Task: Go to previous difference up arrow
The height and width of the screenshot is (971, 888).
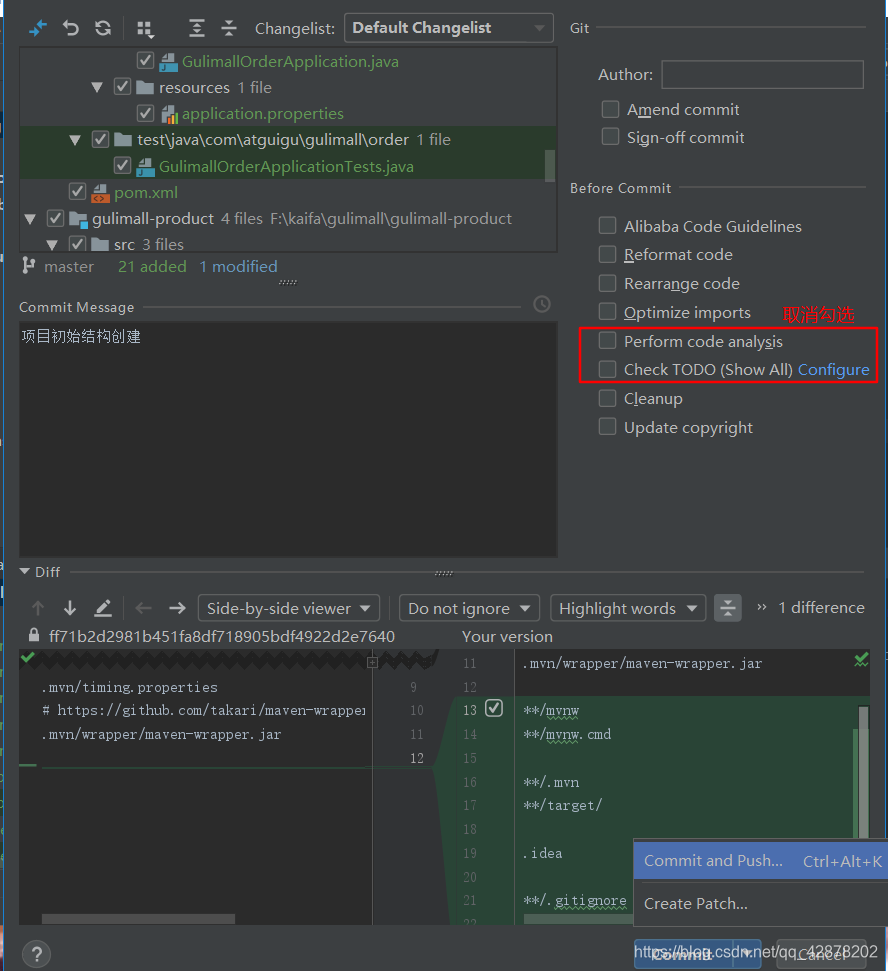Action: coord(38,608)
